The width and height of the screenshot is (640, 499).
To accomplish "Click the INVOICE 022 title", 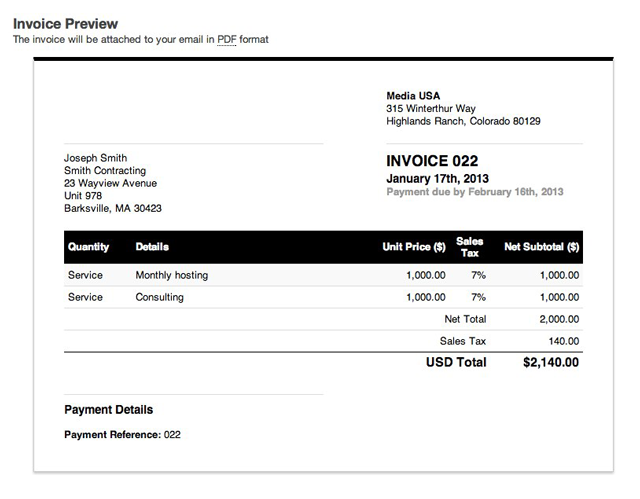I will pyautogui.click(x=432, y=161).
